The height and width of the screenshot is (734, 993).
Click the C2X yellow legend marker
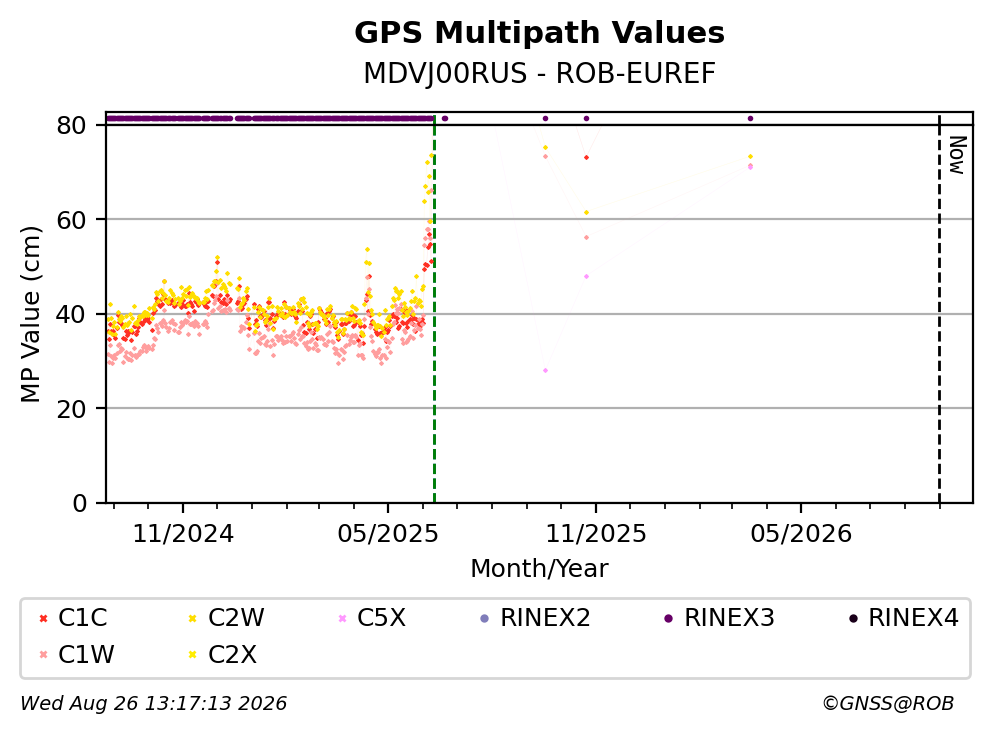[193, 655]
